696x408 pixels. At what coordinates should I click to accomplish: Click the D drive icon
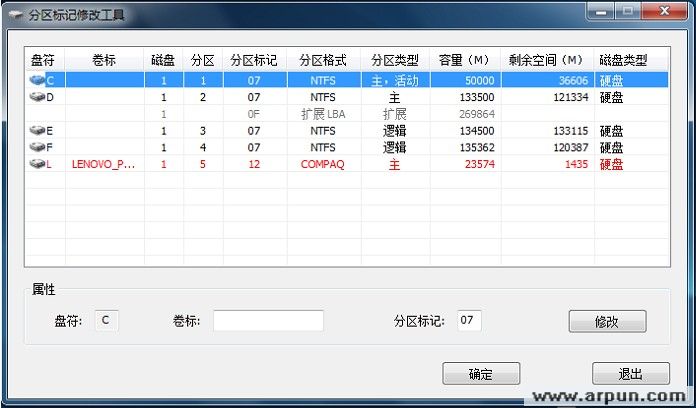click(x=37, y=97)
